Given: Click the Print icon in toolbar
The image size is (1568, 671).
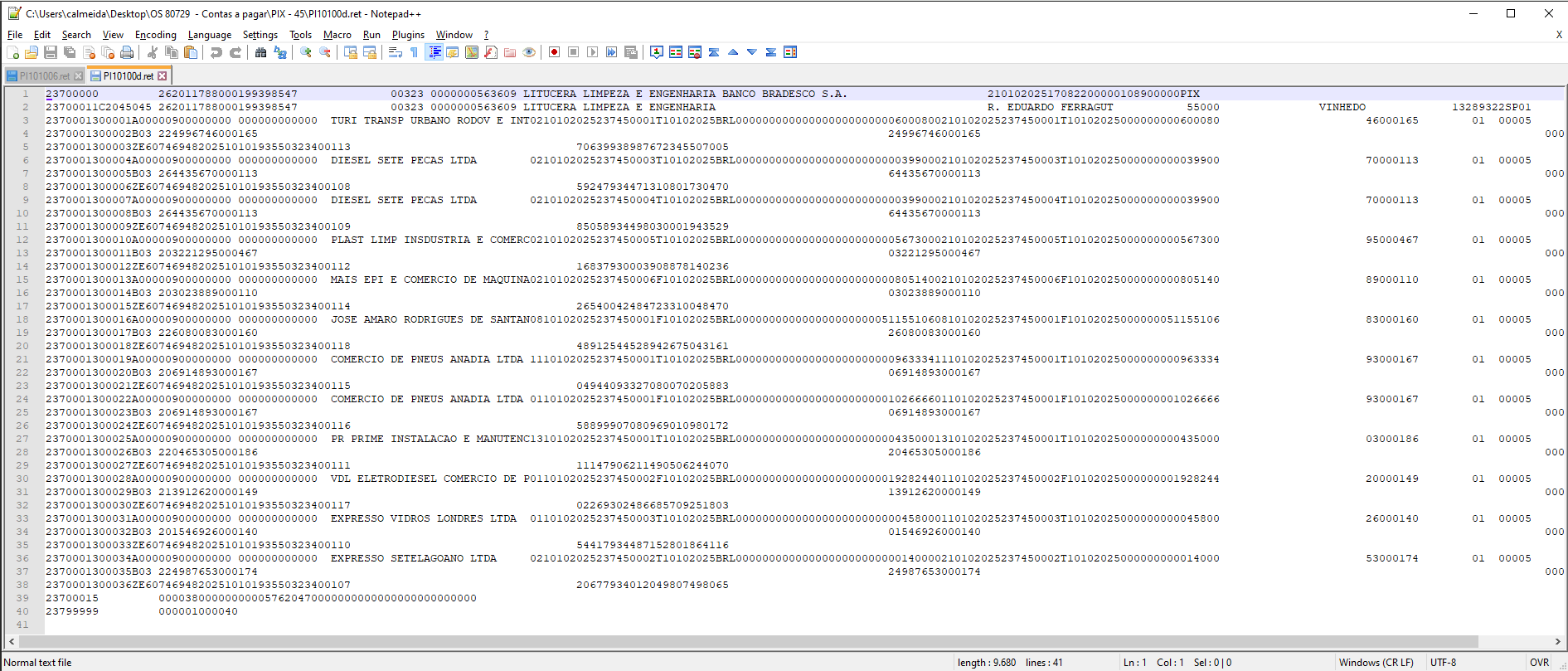Looking at the screenshot, I should [x=127, y=52].
